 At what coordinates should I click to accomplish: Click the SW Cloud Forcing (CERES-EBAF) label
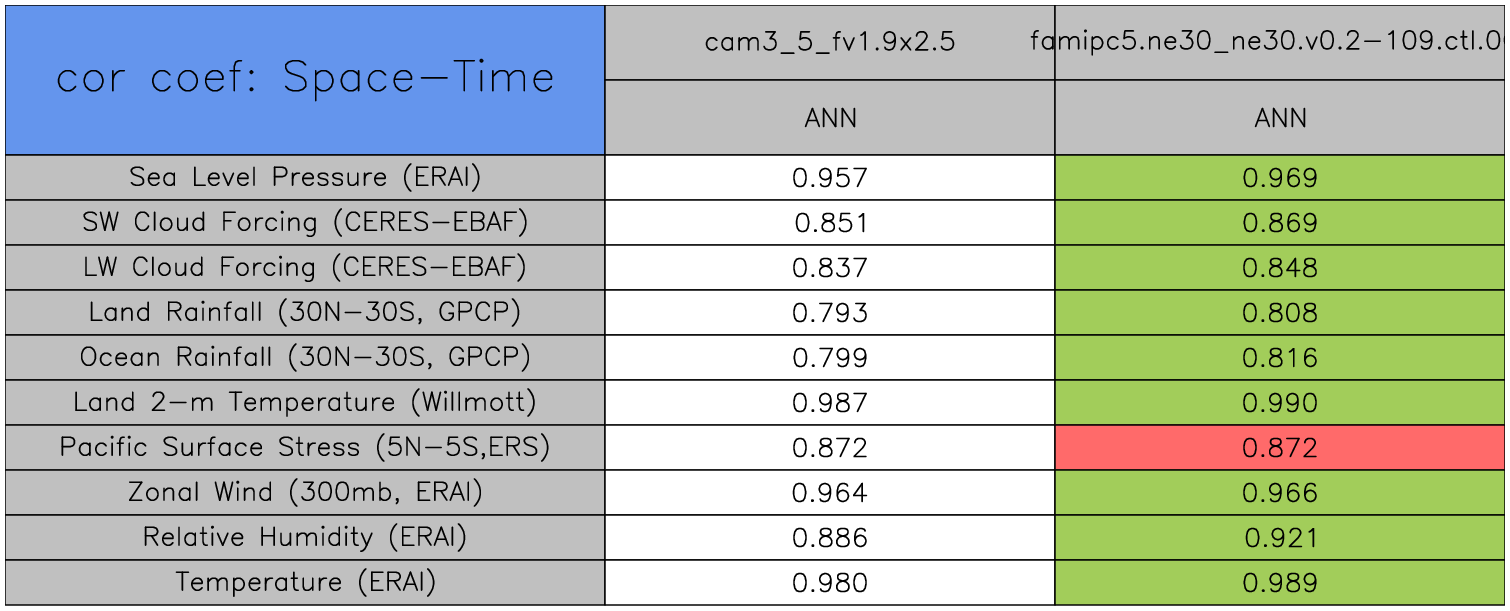(x=305, y=222)
